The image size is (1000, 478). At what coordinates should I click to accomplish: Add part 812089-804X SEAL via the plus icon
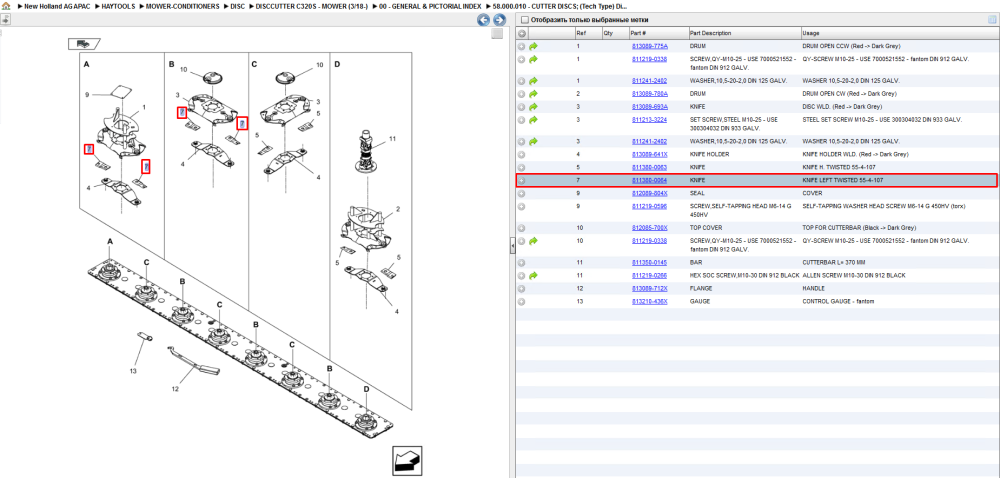(522, 193)
